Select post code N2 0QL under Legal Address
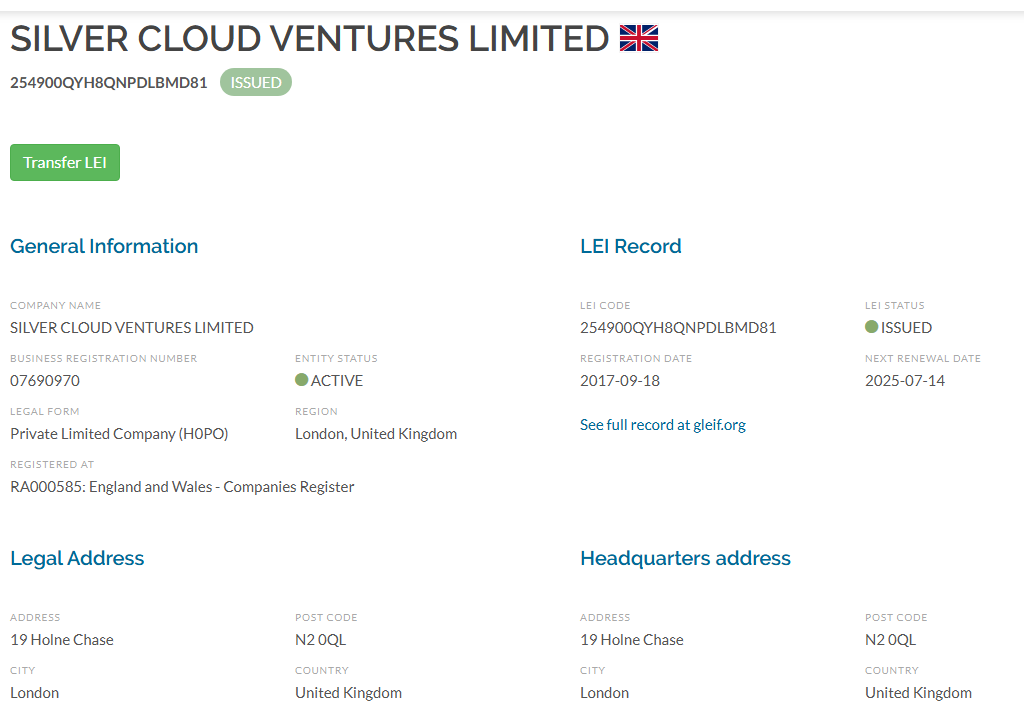1024x724 pixels. pyautogui.click(x=320, y=640)
